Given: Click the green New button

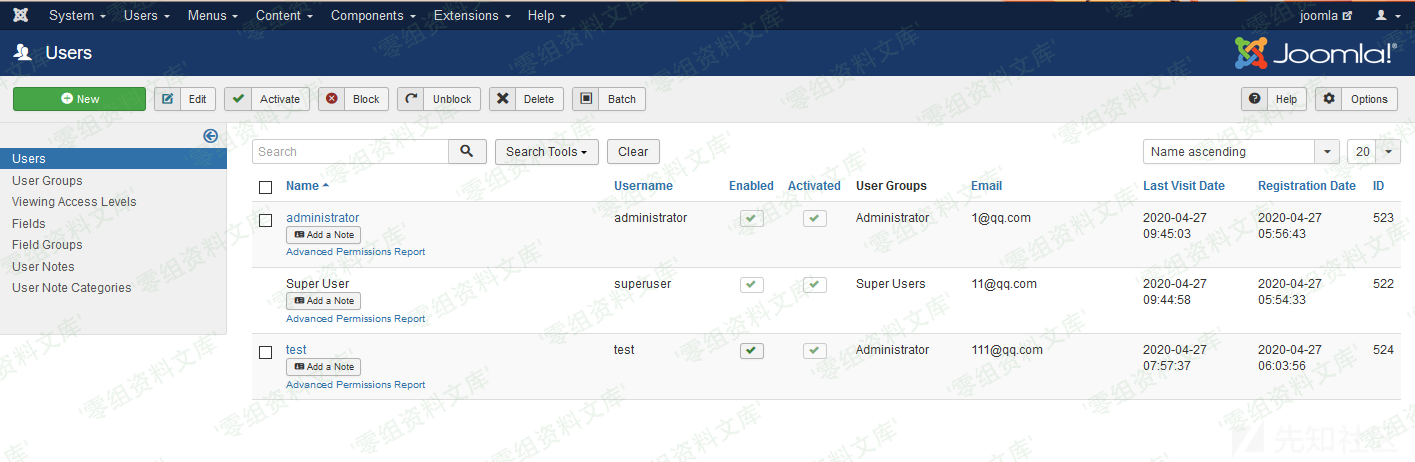Looking at the screenshot, I should point(80,99).
